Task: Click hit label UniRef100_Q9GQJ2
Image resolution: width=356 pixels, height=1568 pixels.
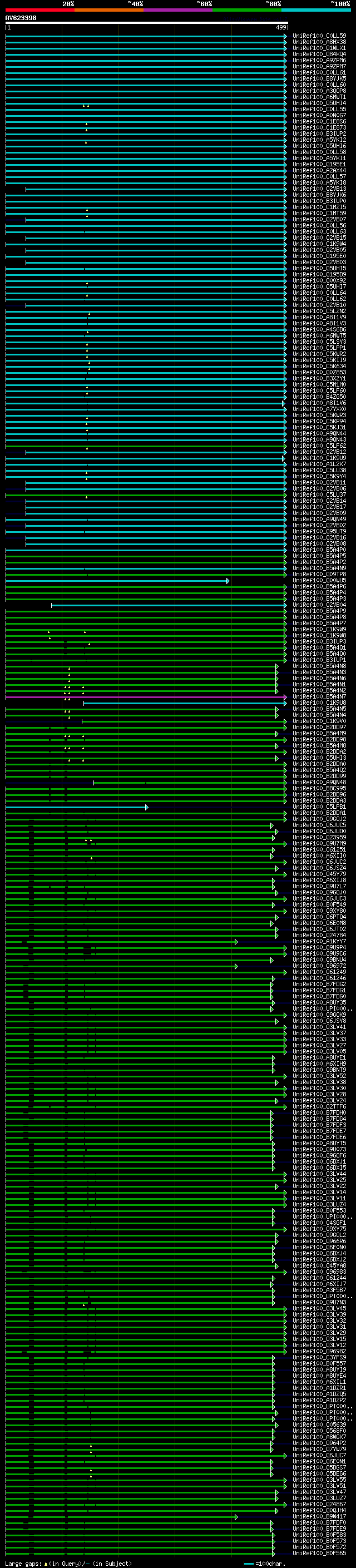Action: pyautogui.click(x=319, y=820)
